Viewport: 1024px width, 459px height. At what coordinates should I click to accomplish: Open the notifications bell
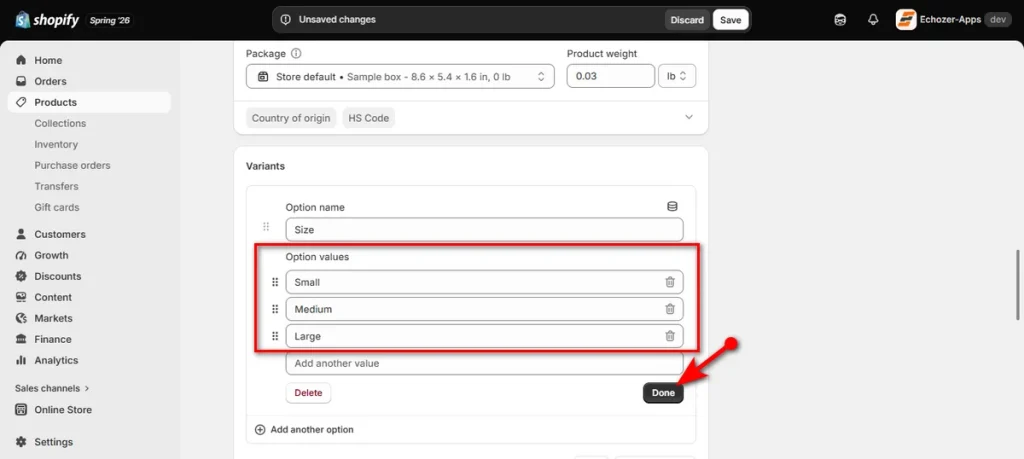pyautogui.click(x=873, y=20)
